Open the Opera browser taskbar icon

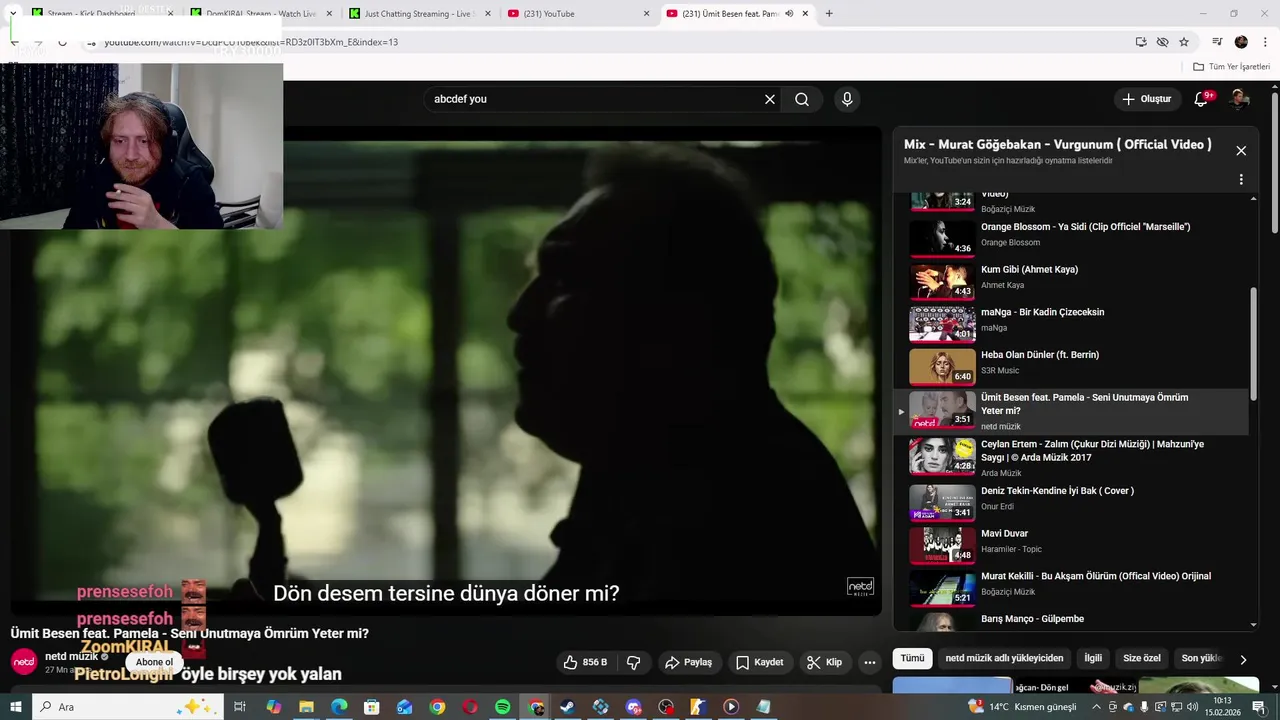[x=470, y=707]
